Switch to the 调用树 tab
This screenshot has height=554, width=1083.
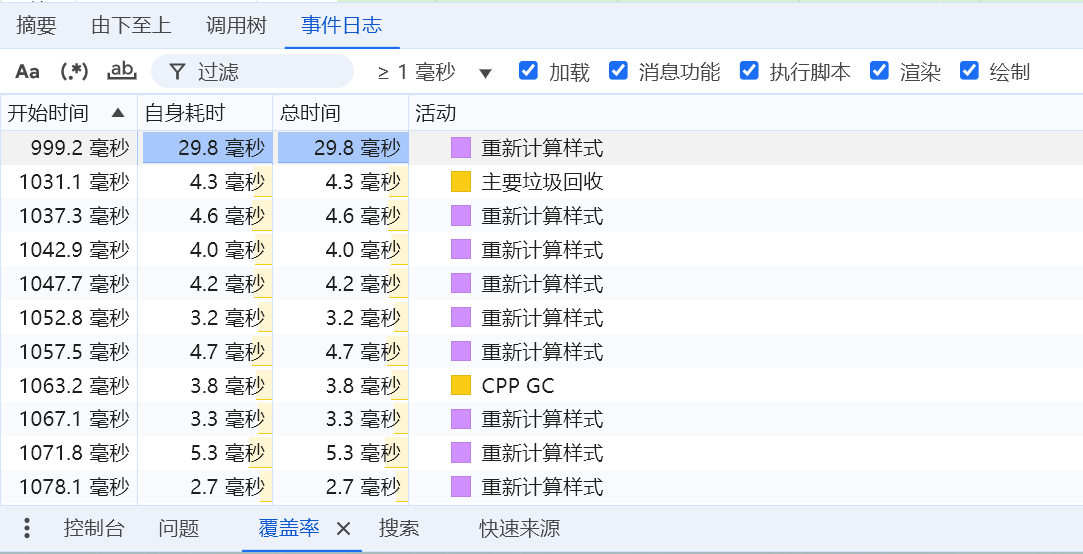pos(236,26)
